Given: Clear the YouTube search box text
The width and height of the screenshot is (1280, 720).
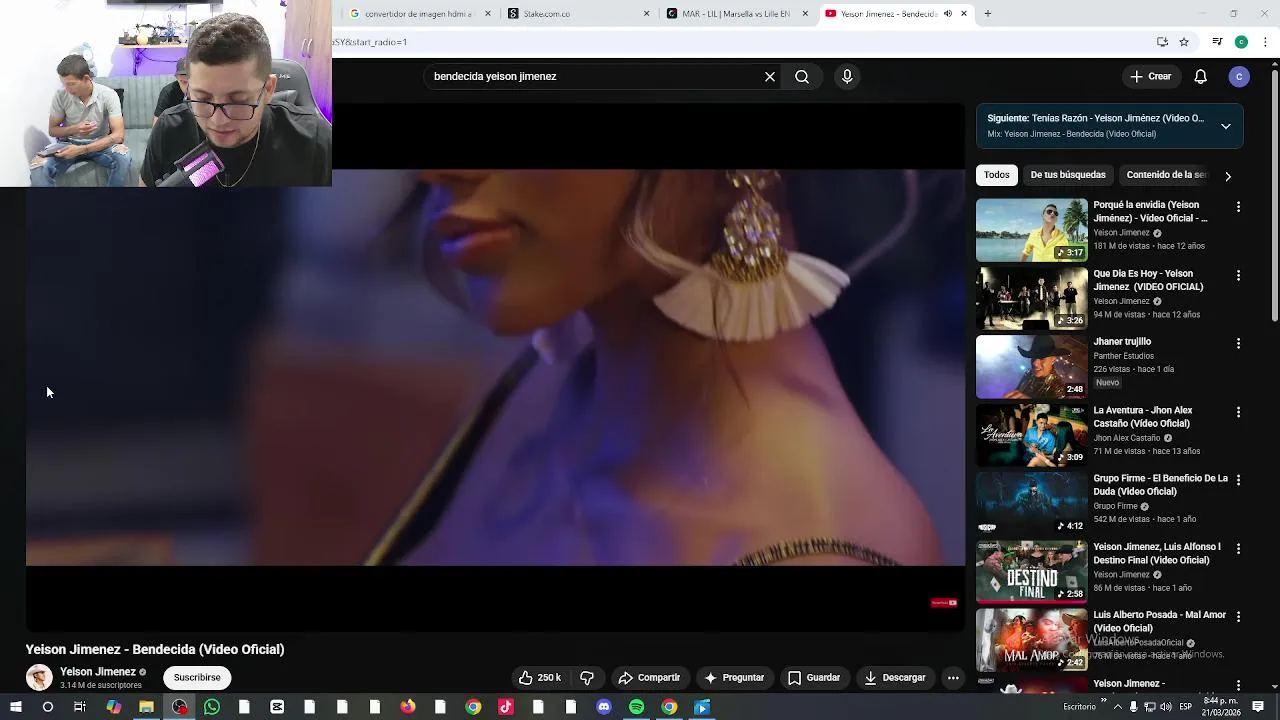Looking at the screenshot, I should [x=770, y=77].
